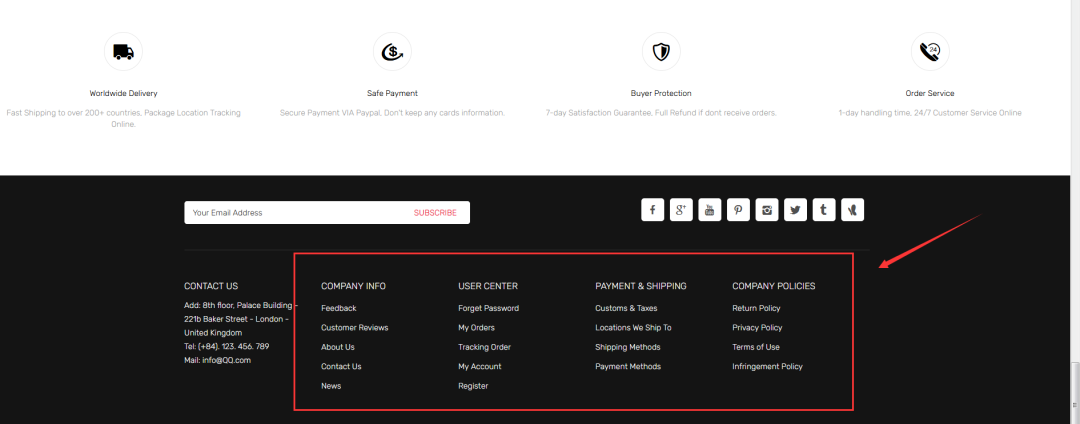Click the Tel: (+84). 123. 456. 789 text
The width and height of the screenshot is (1080, 424).
pyautogui.click(x=227, y=346)
